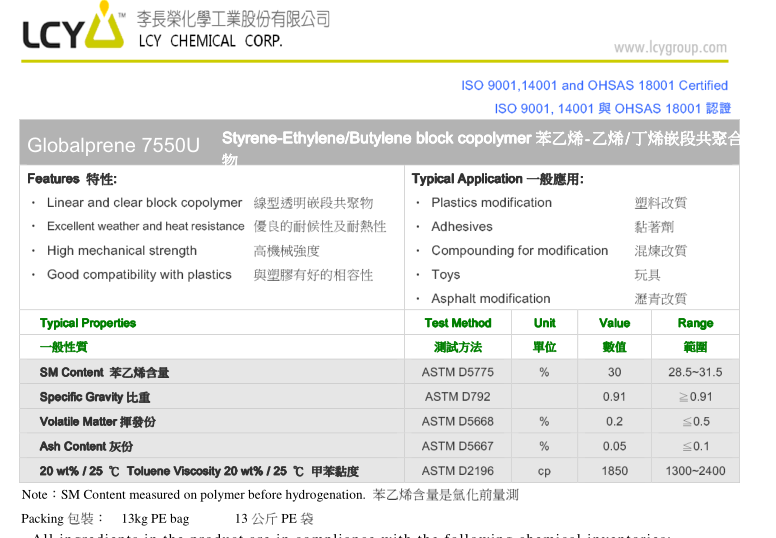Select the 'SM Content' row label
Image resolution: width=776 pixels, height=538 pixels.
(104, 372)
